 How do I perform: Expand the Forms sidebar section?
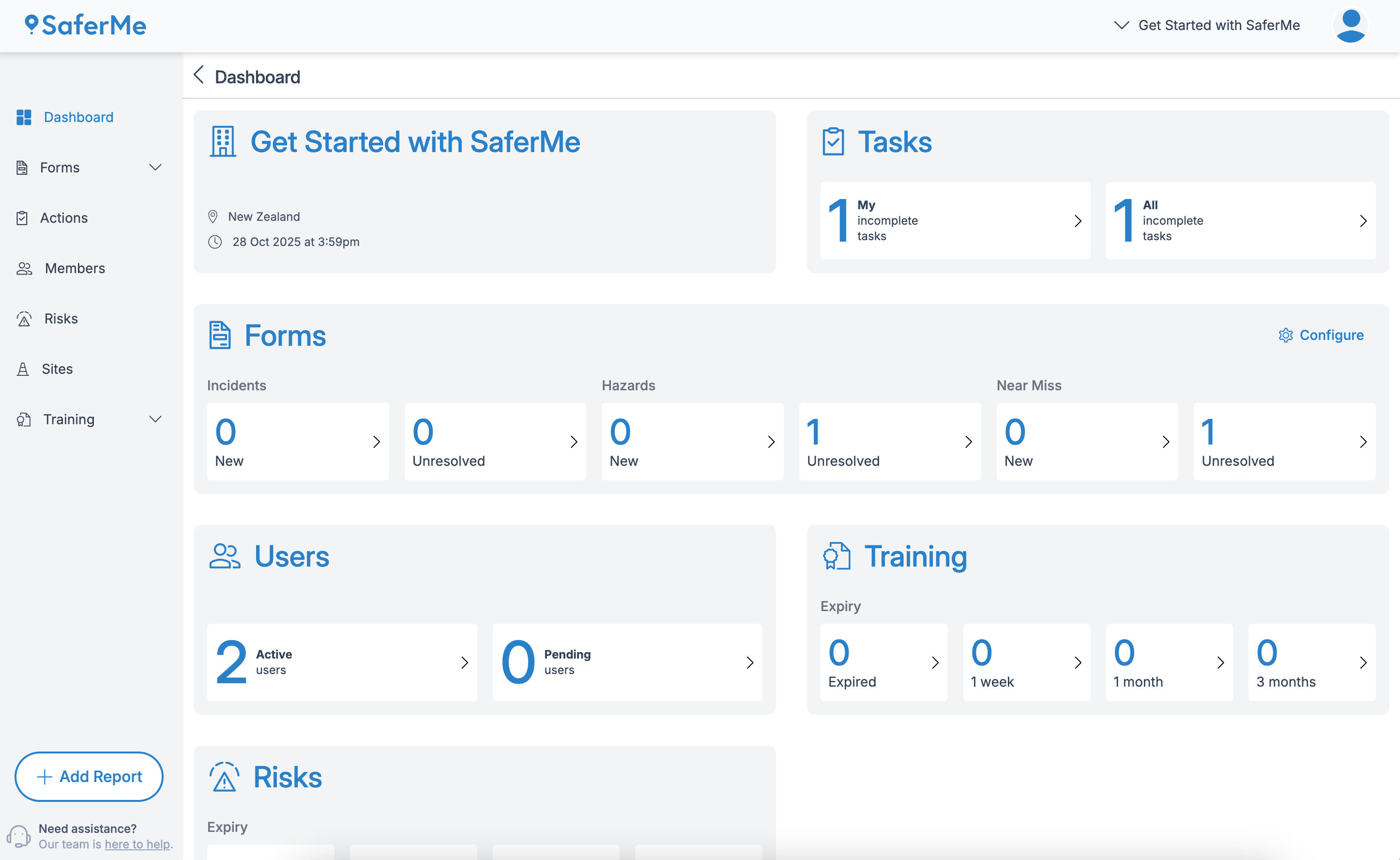156,167
